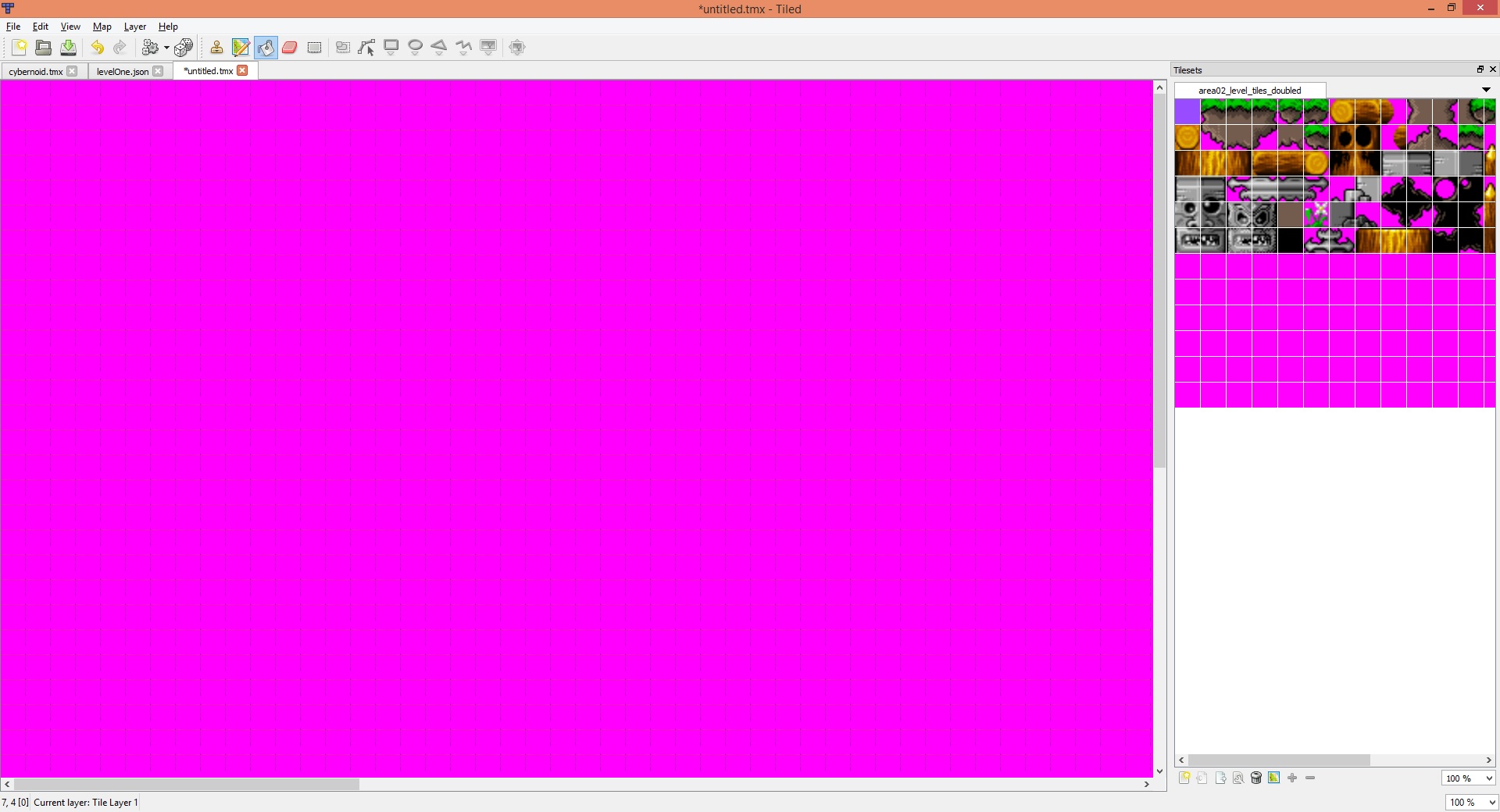Image resolution: width=1500 pixels, height=812 pixels.
Task: Click the map horizontal scrollbar thumb
Action: [x=186, y=784]
